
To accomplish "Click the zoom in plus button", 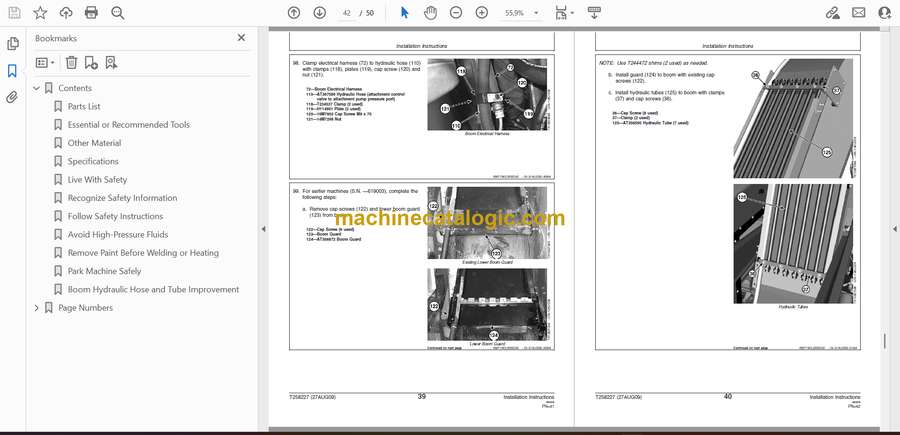I will point(482,13).
